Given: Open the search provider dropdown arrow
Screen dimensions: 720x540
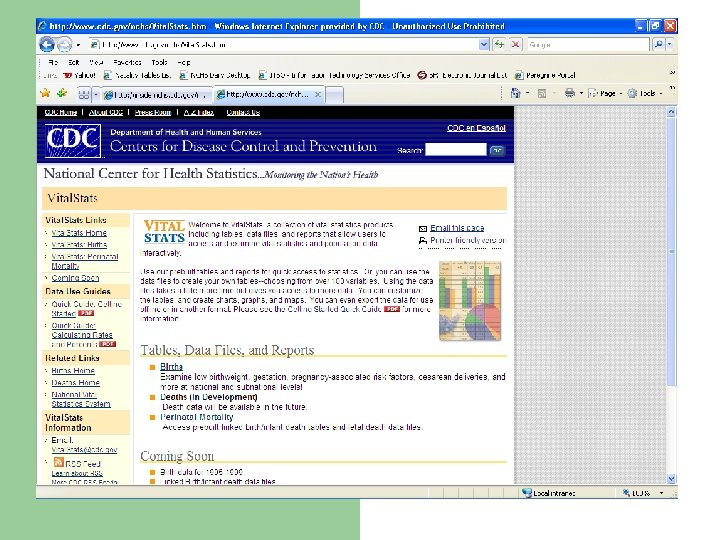Looking at the screenshot, I should click(x=669, y=45).
